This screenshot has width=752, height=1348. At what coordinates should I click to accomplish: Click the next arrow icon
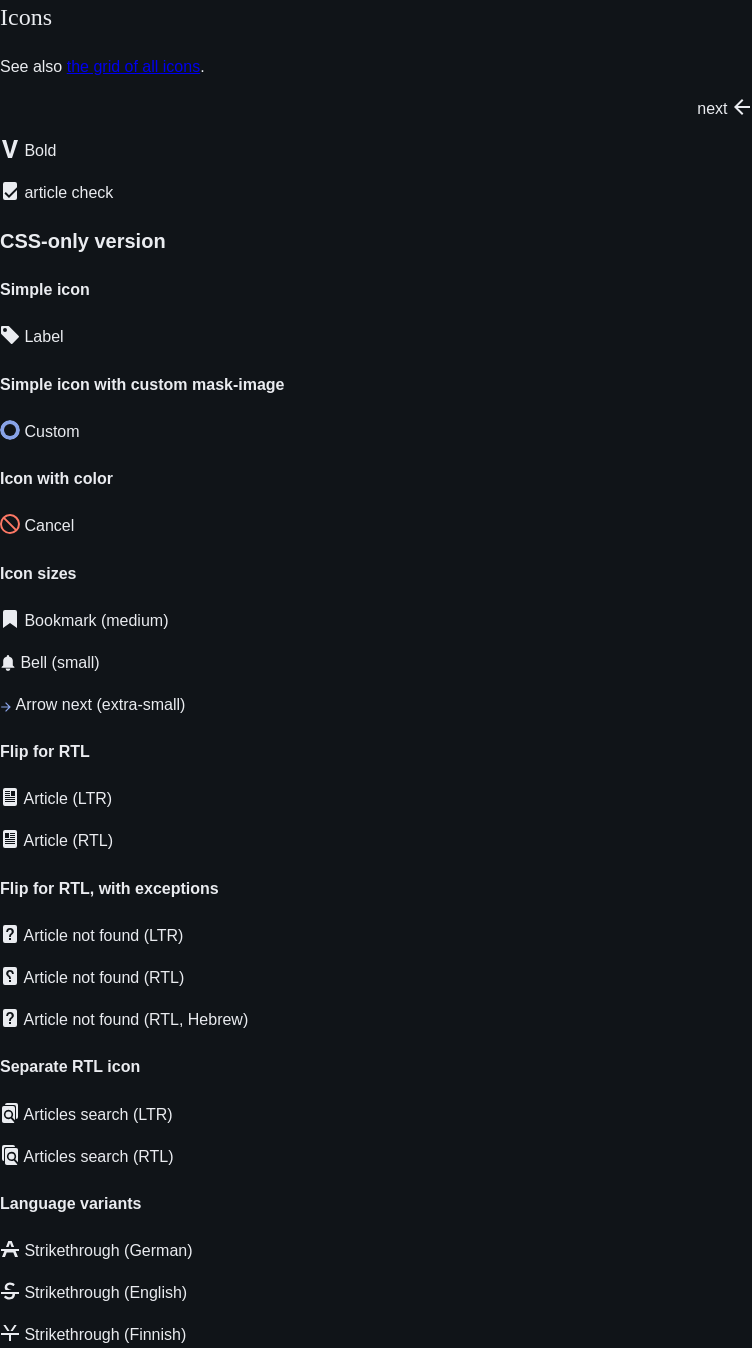coord(742,107)
